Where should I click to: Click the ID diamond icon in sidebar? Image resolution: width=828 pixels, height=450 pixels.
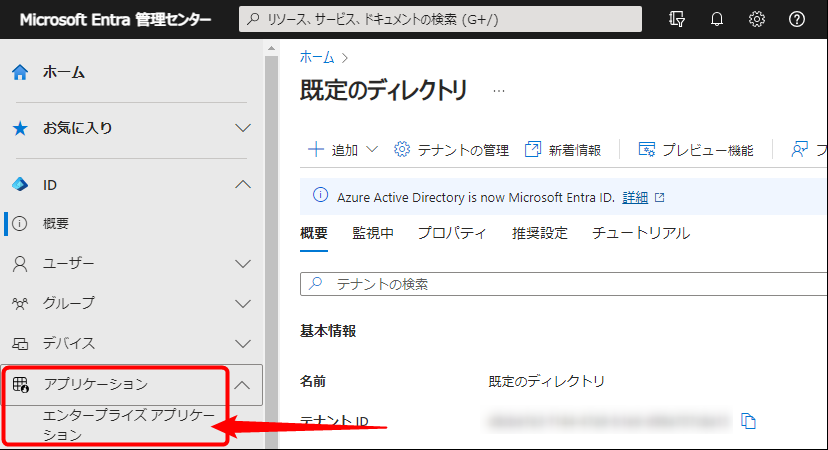pos(20,185)
